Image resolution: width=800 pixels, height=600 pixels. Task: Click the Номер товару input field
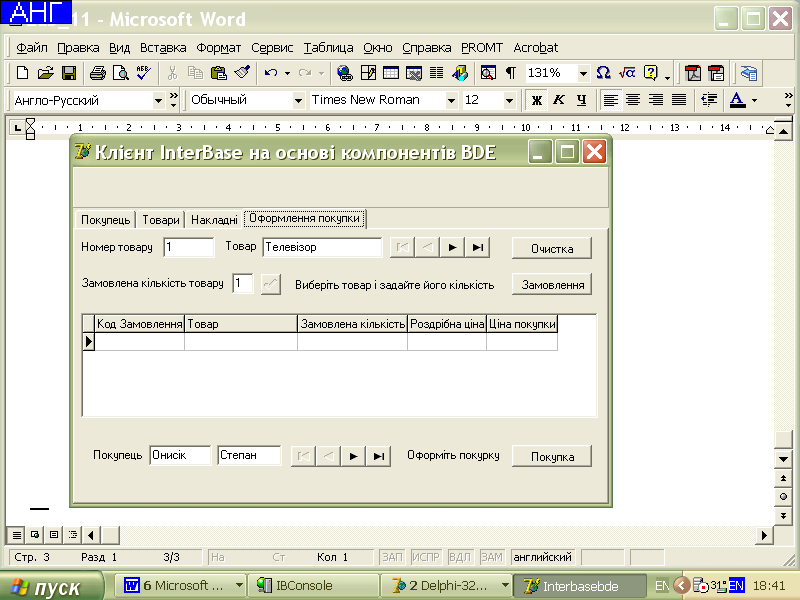tap(189, 247)
